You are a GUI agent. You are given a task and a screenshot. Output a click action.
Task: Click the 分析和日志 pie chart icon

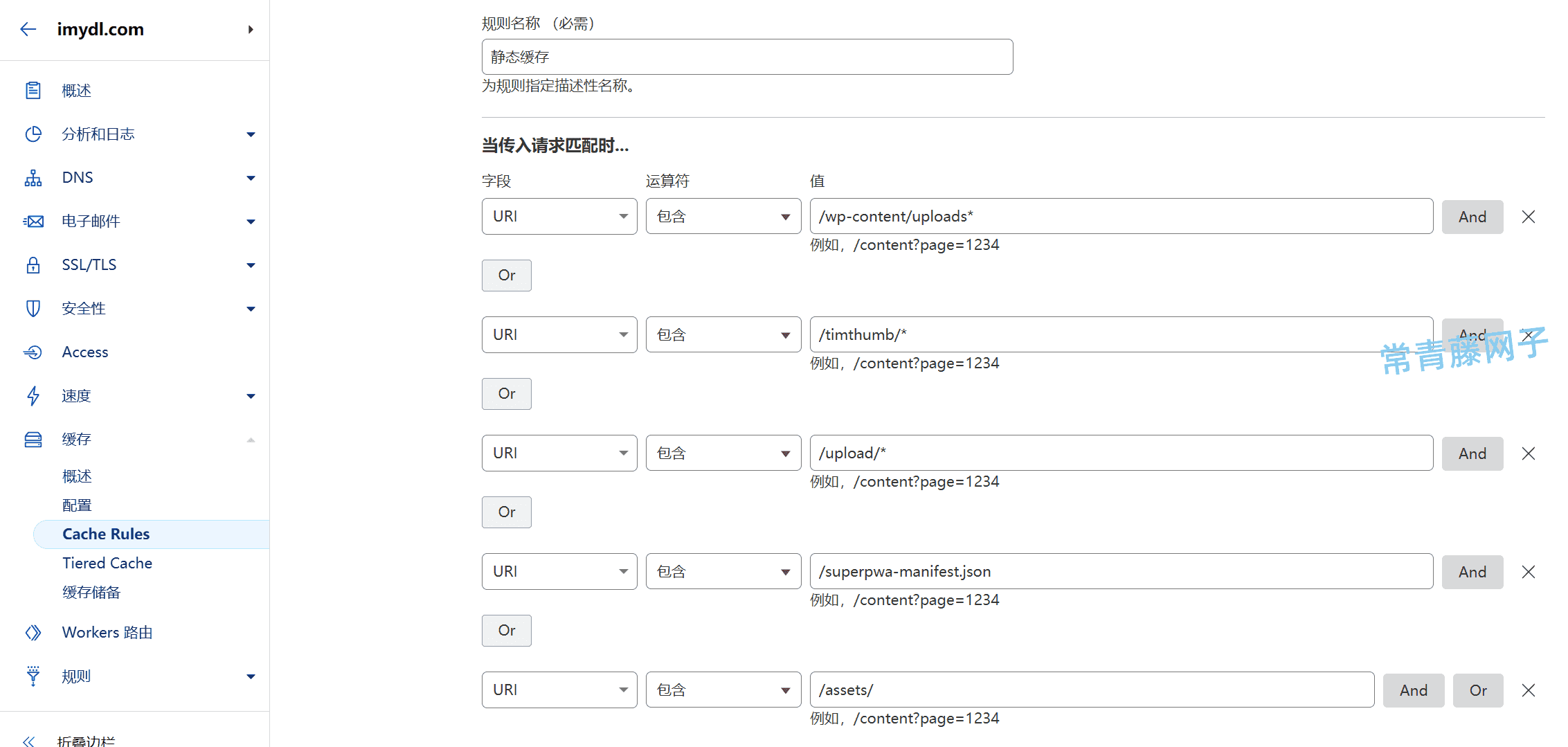click(x=33, y=134)
